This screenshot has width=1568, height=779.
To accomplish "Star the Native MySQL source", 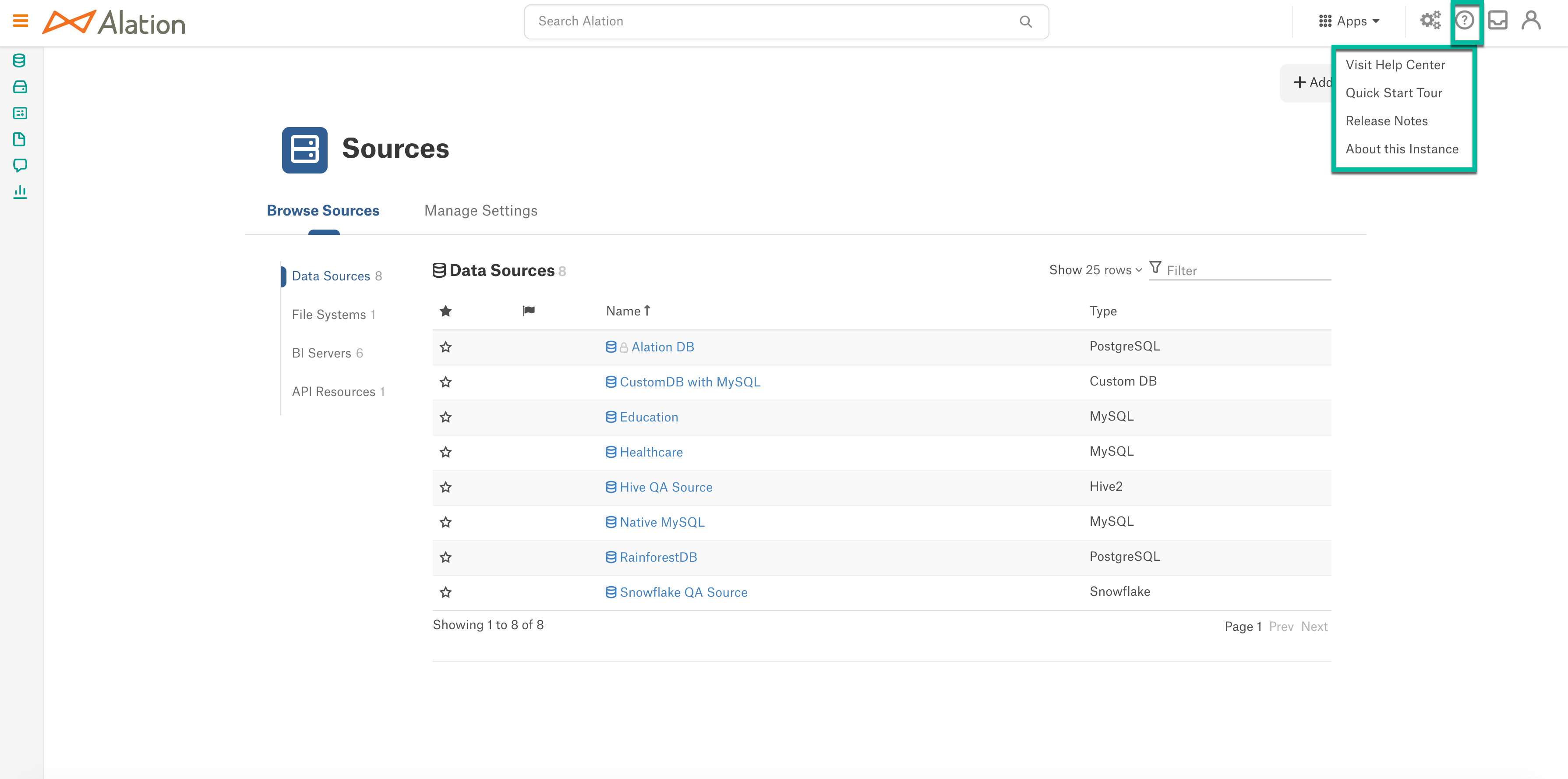I will pos(445,522).
